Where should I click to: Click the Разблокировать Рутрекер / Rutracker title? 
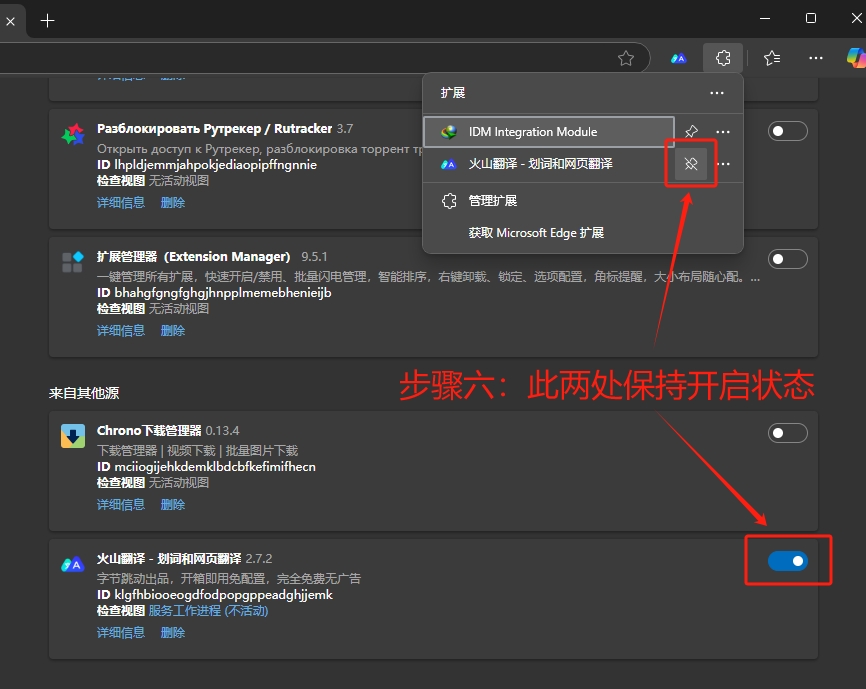pos(214,129)
